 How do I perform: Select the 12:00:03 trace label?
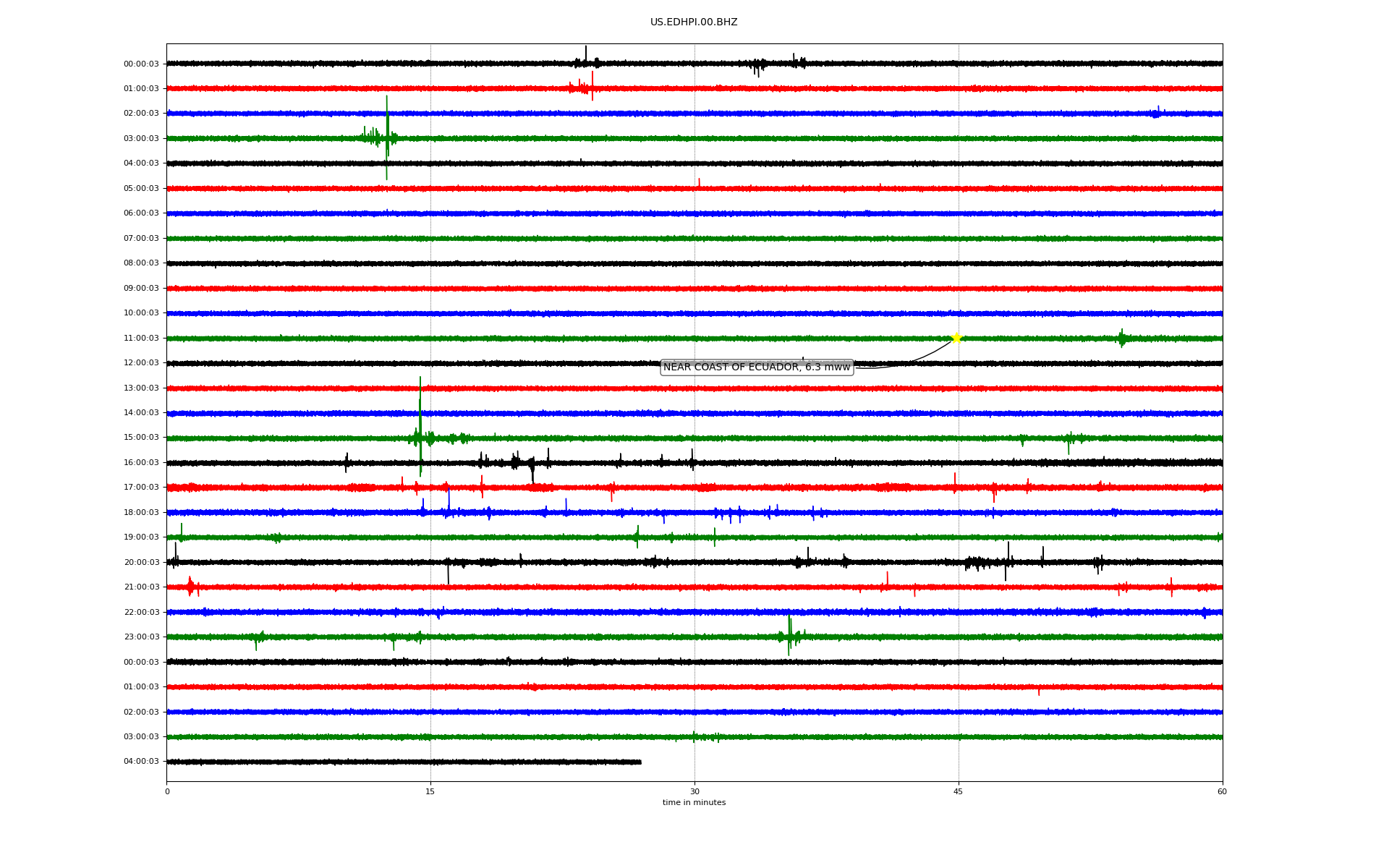click(141, 363)
